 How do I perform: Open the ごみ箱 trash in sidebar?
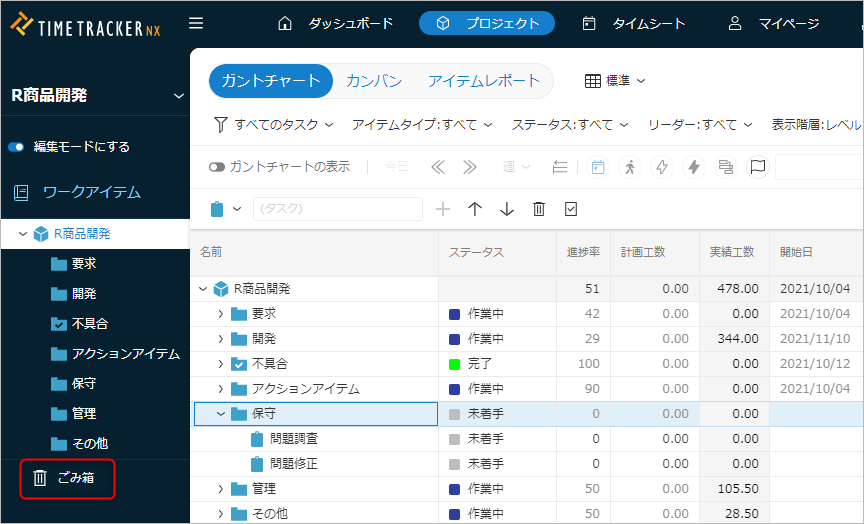pyautogui.click(x=66, y=478)
